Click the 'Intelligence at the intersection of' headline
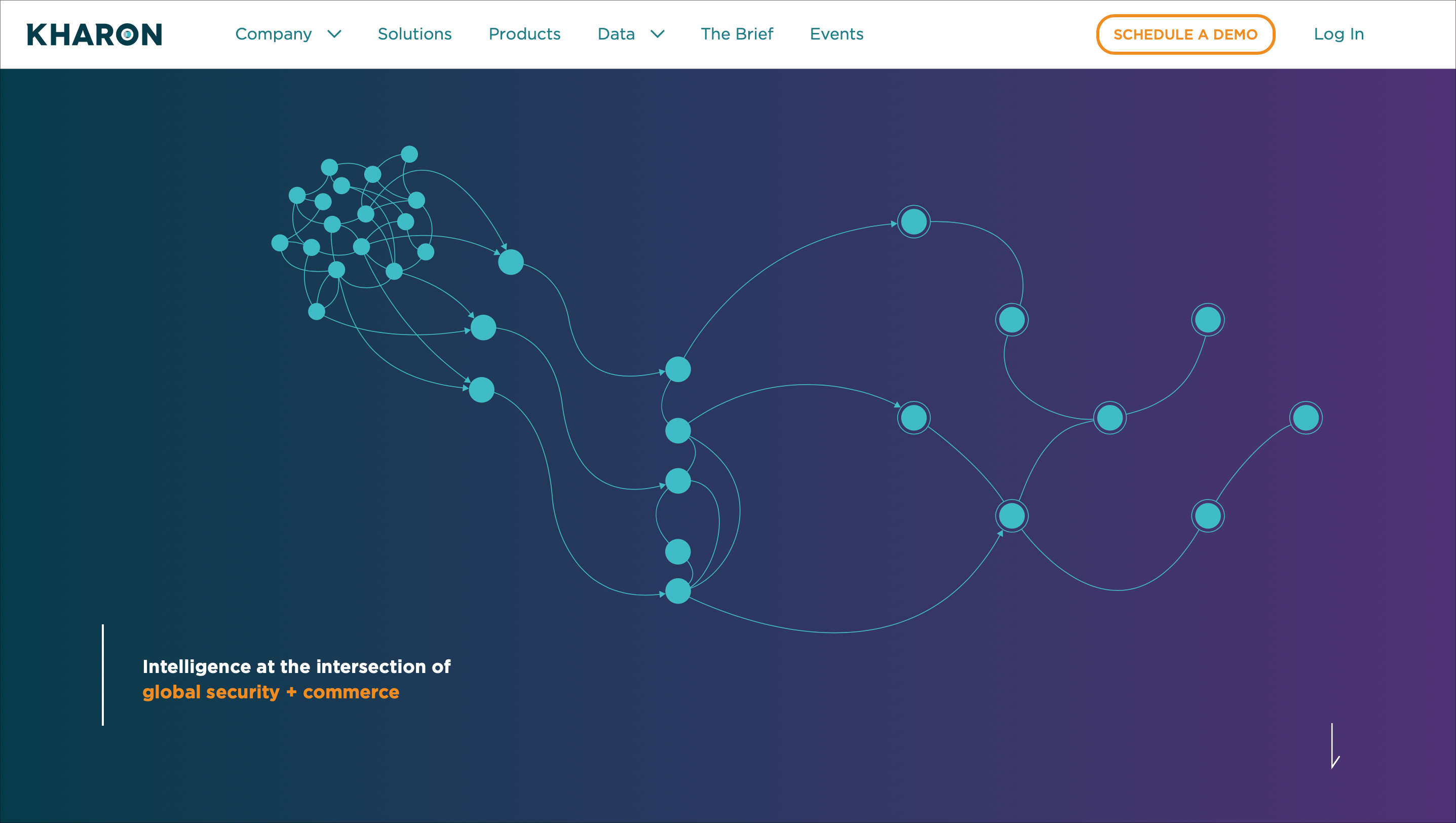 [296, 666]
